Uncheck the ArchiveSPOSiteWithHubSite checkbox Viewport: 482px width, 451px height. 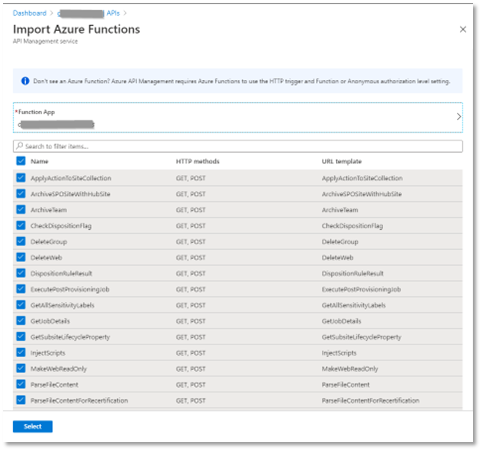[21, 194]
